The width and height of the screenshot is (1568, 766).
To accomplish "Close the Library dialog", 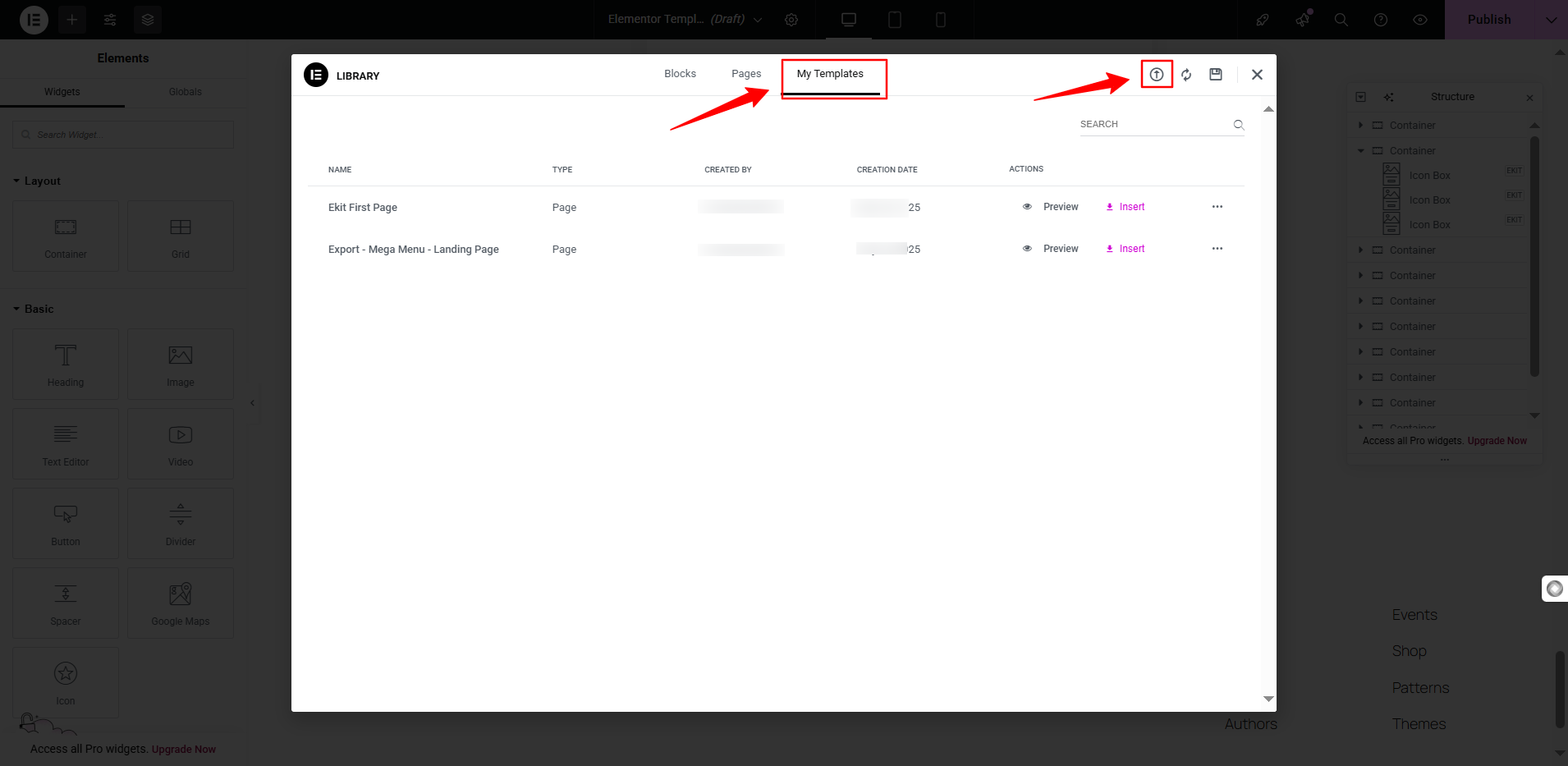I will [1257, 75].
